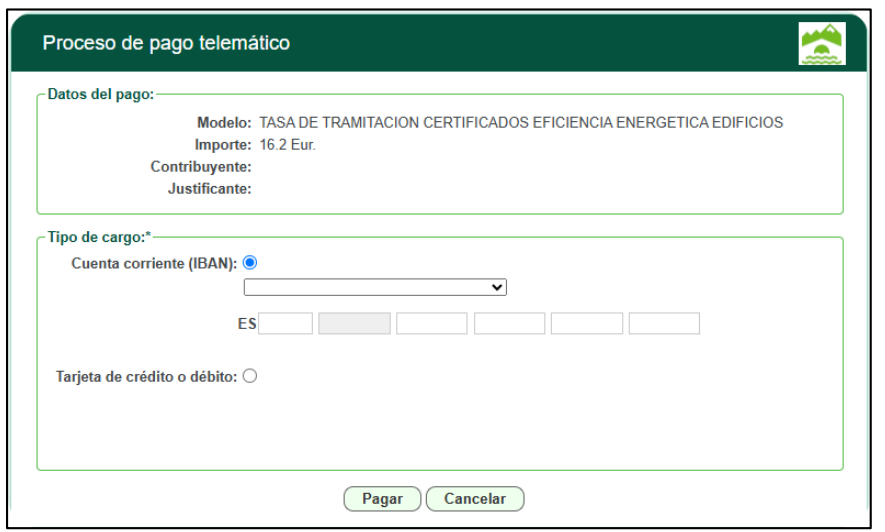Click the green mountain logo icon

(822, 44)
